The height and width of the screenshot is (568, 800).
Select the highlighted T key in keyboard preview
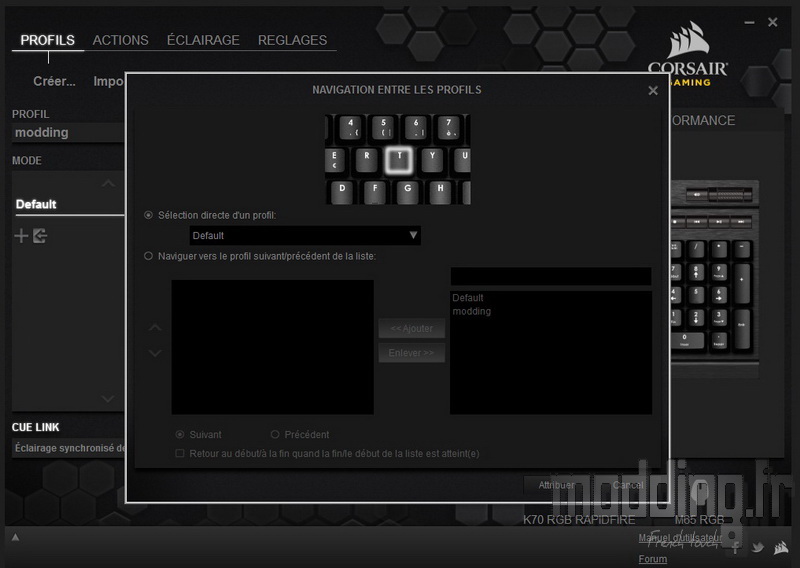[x=399, y=160]
